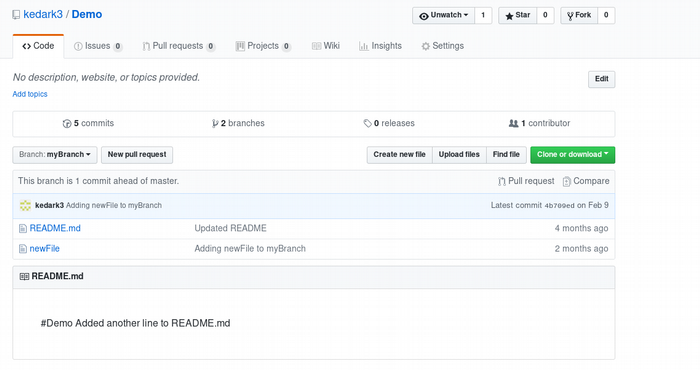Screen dimensions: 700x370
Task: Click the file icon beside newFile
Action: [x=23, y=249]
